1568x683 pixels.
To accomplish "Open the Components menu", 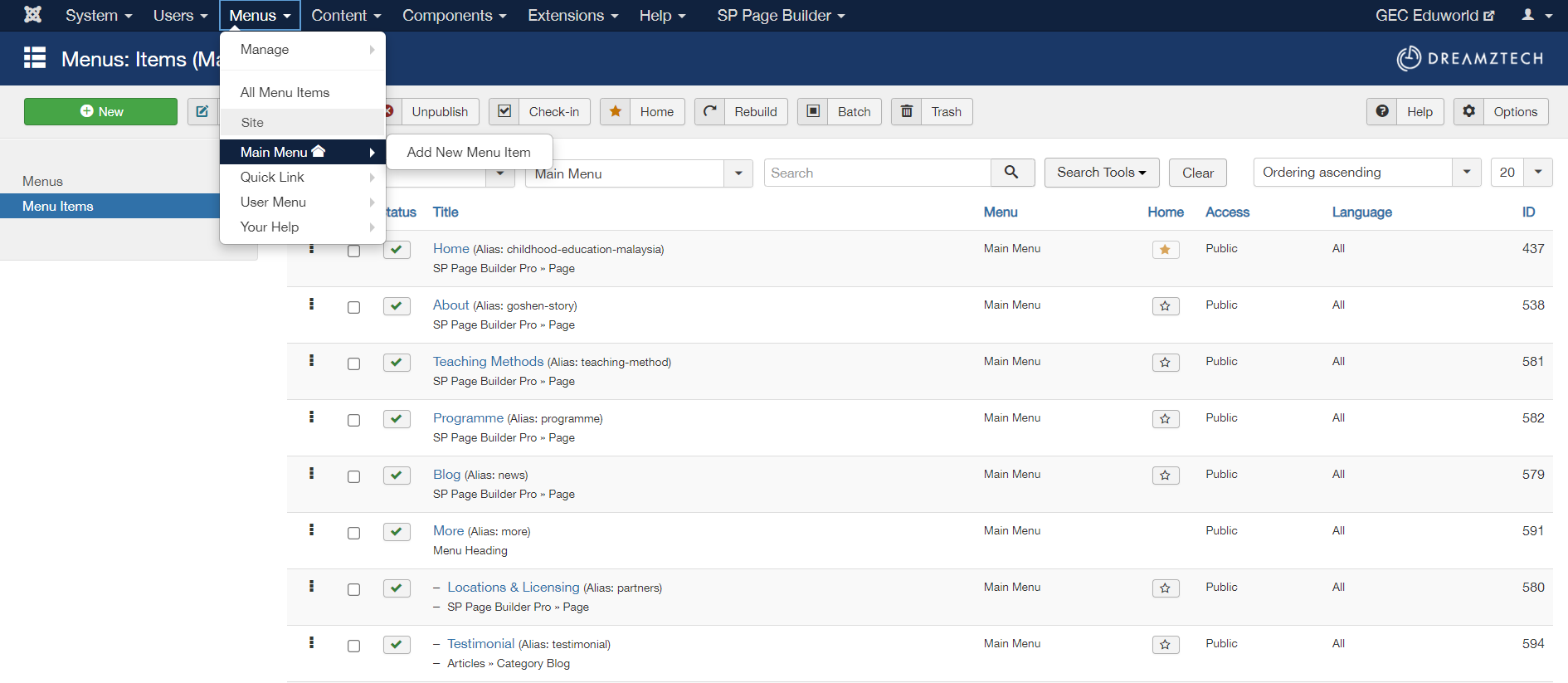I will point(454,15).
